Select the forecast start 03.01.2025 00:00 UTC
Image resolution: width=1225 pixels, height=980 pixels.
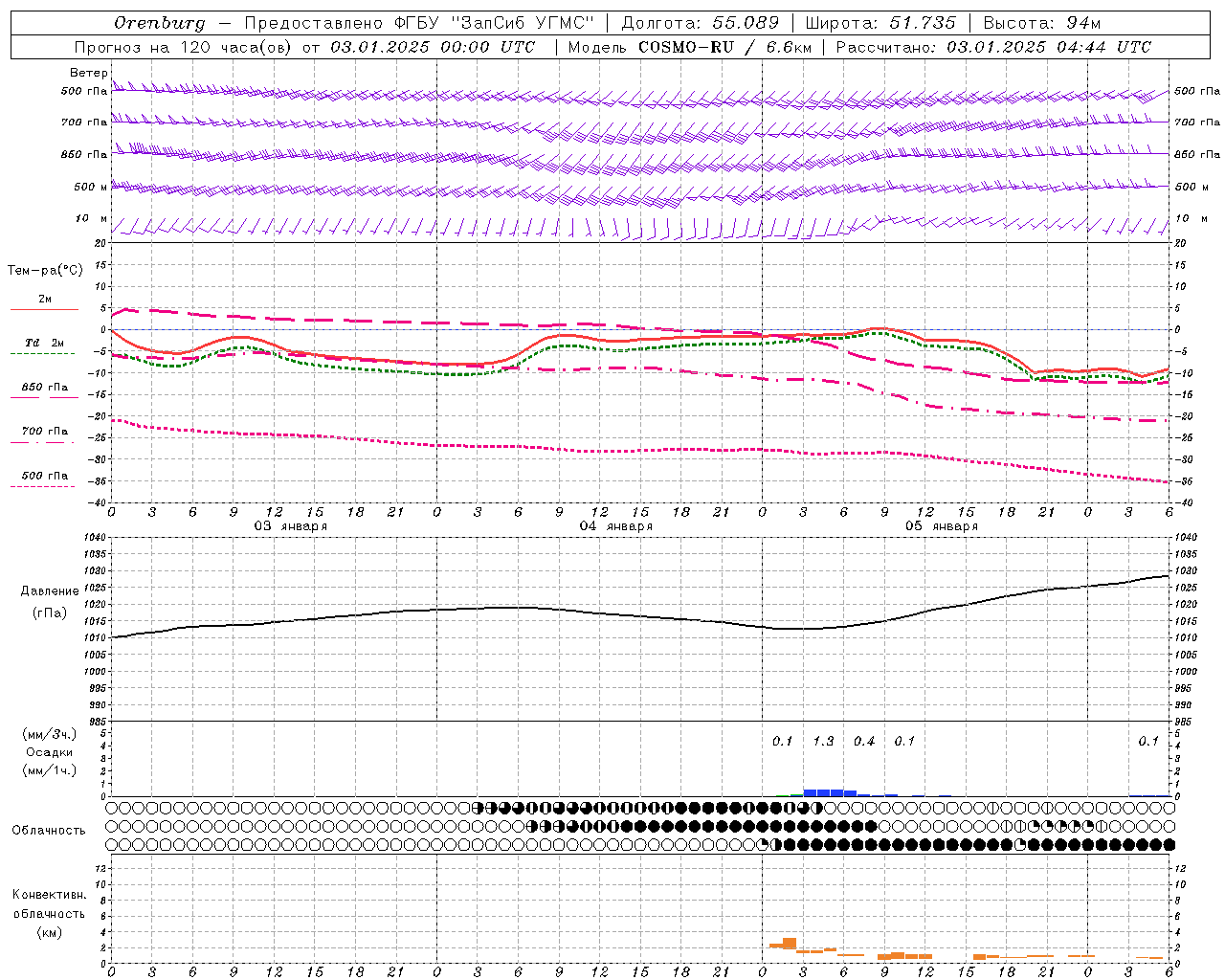(433, 46)
